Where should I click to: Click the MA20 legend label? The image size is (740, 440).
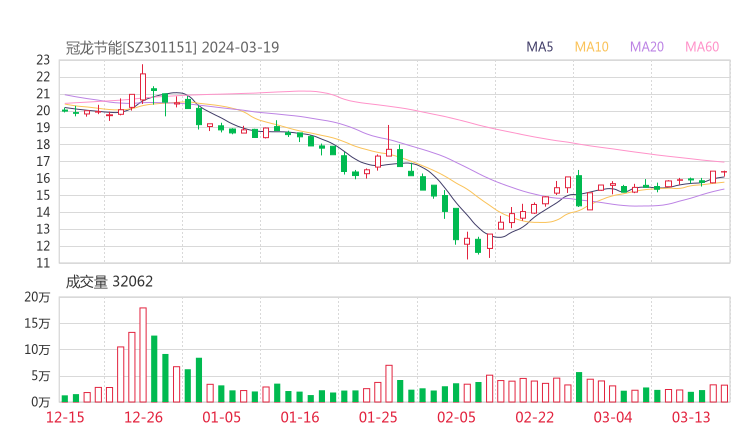point(647,47)
